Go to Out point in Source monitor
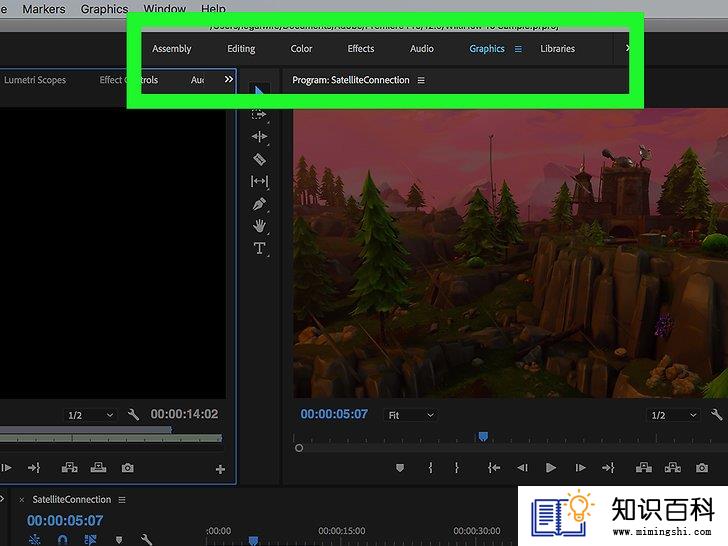This screenshot has width=728, height=546. pyautogui.click(x=34, y=468)
